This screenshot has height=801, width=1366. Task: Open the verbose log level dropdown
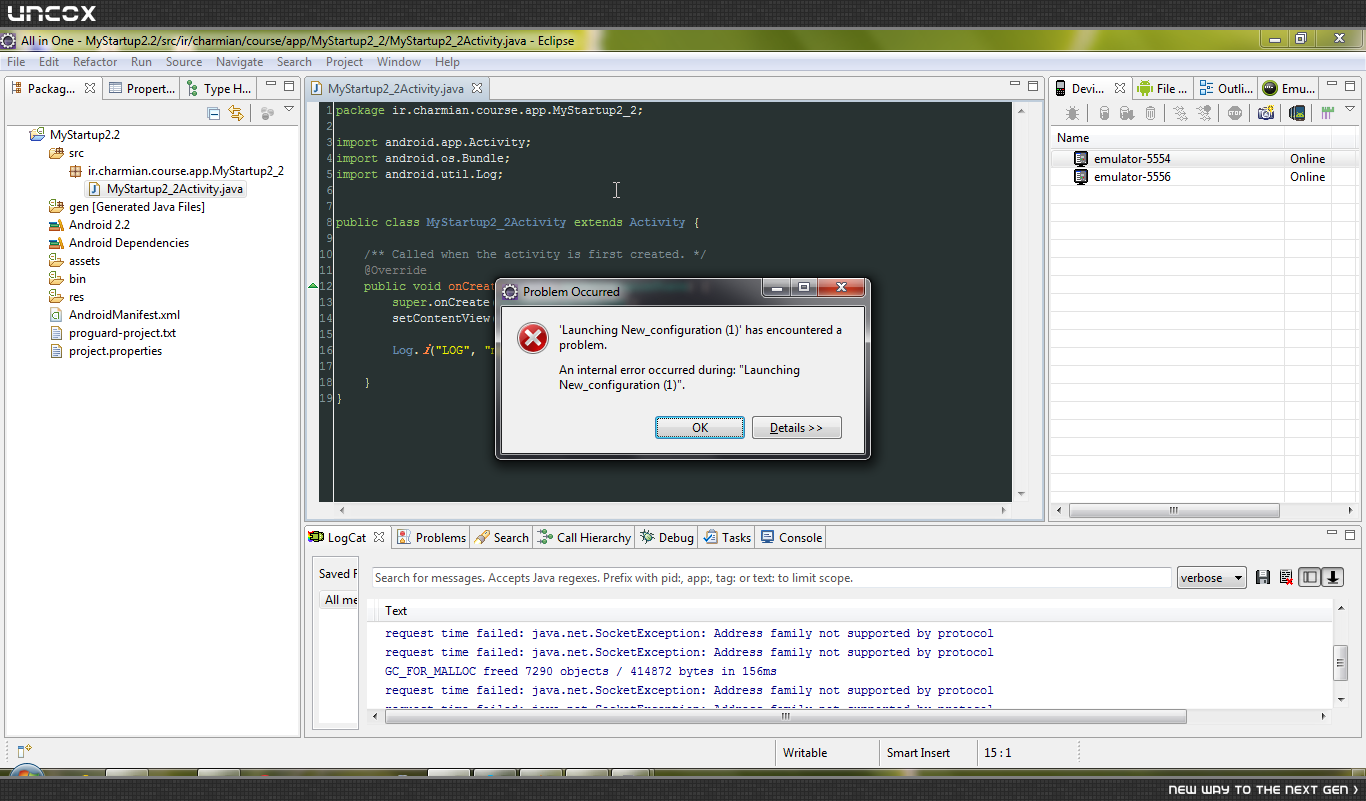tap(1212, 577)
